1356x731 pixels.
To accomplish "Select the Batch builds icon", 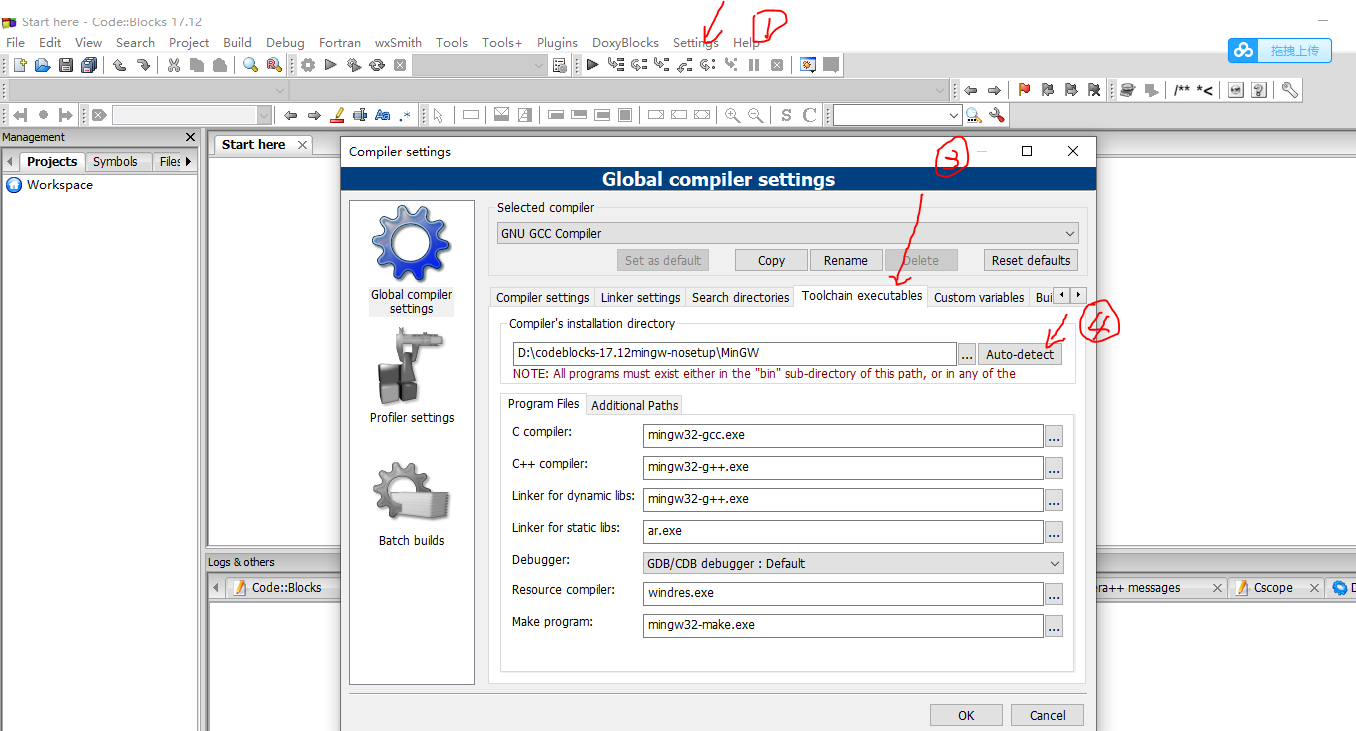I will pyautogui.click(x=411, y=504).
